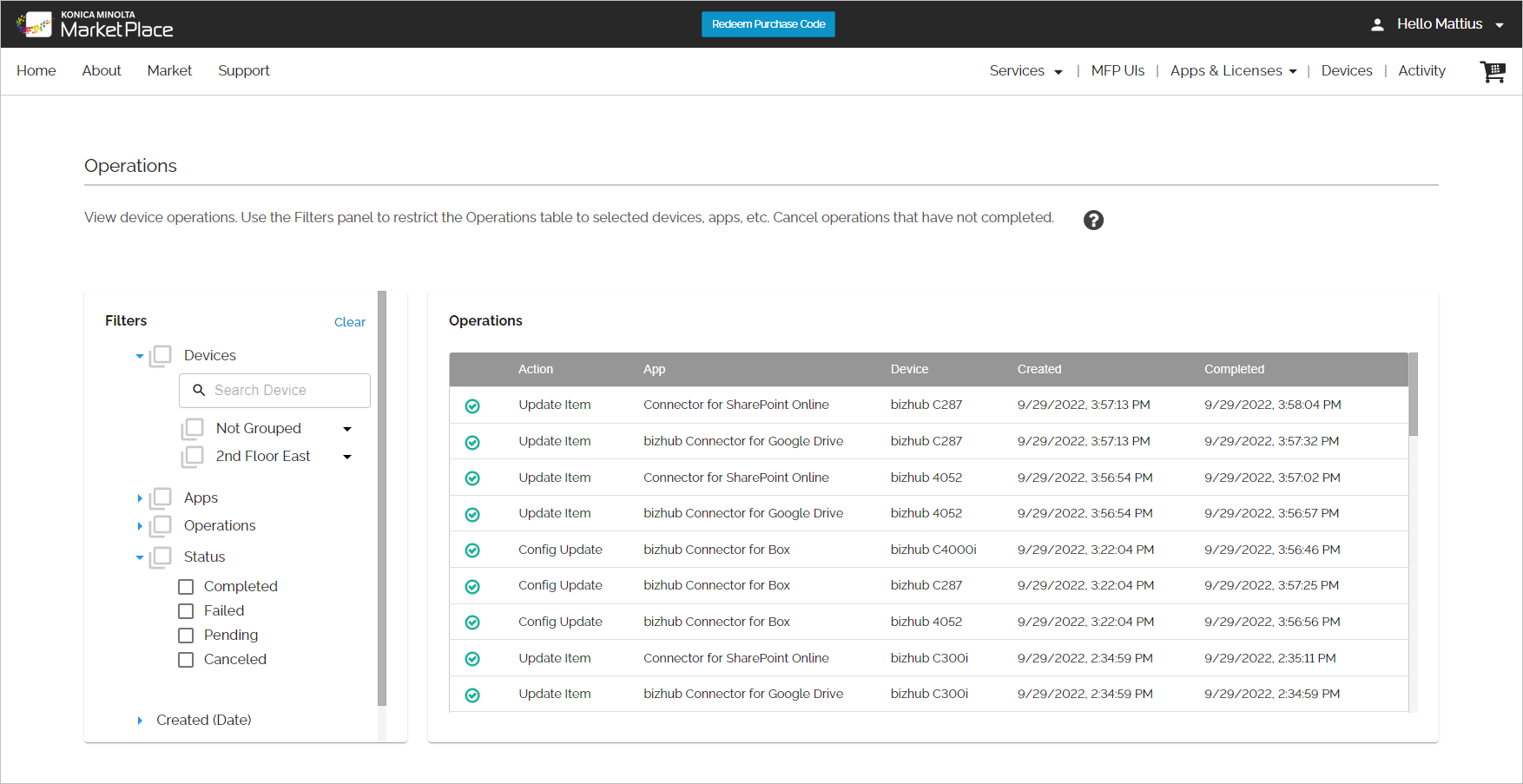Screen dimensions: 1523x784
Task: Check the Not Grouped checkbox
Action: 193,429
